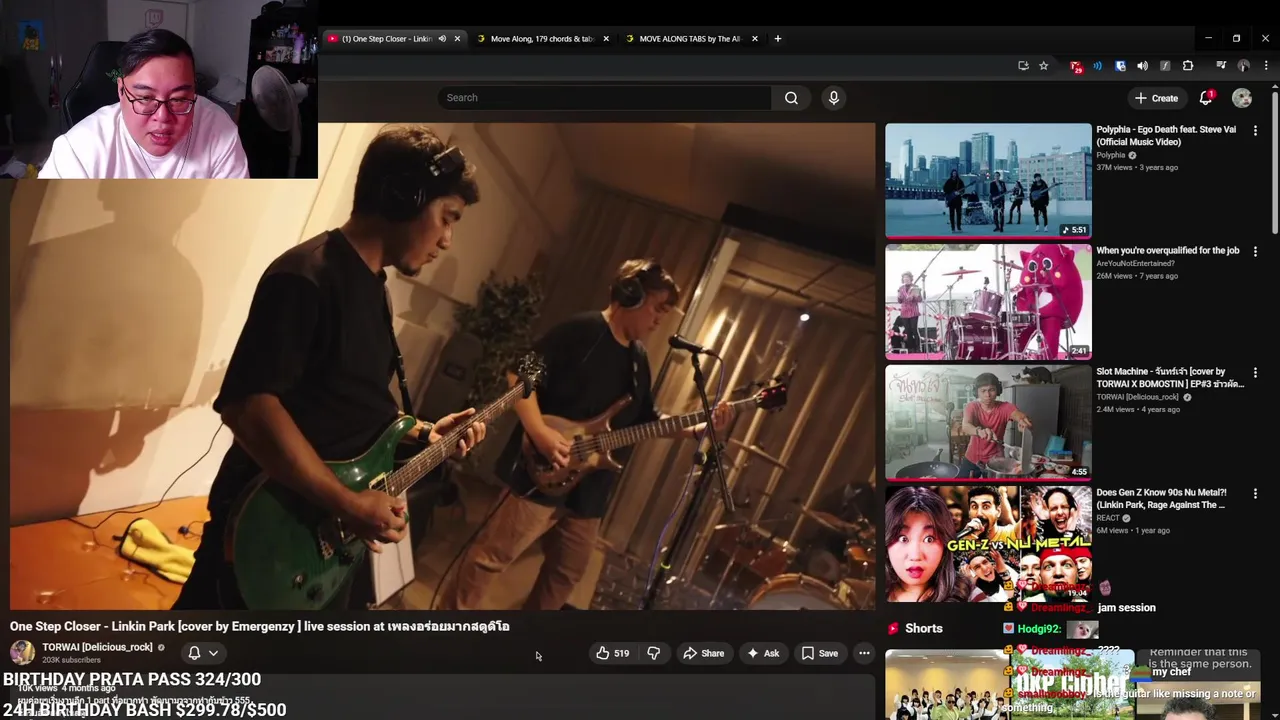Open options for overqualified for the job video
Image resolution: width=1280 pixels, height=720 pixels.
click(1256, 252)
